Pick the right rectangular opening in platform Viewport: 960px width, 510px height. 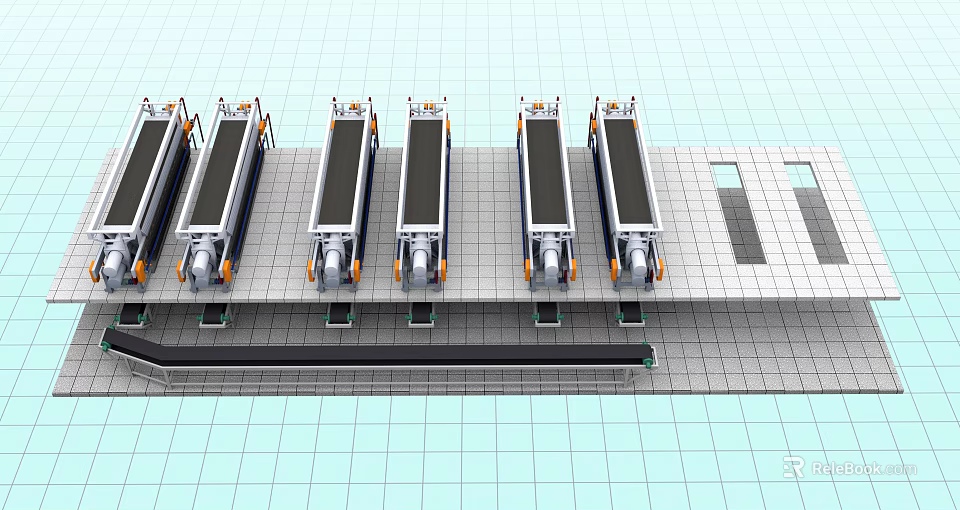click(816, 213)
